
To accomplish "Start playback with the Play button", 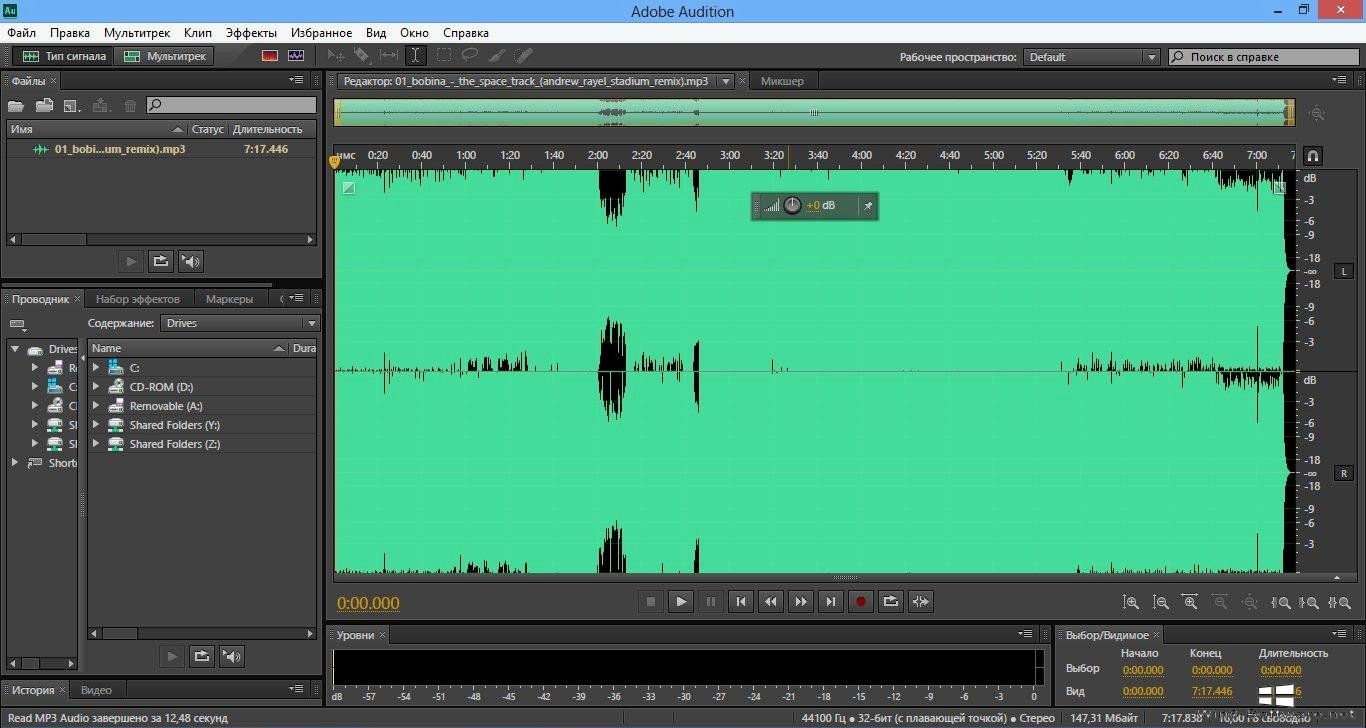I will pos(681,601).
